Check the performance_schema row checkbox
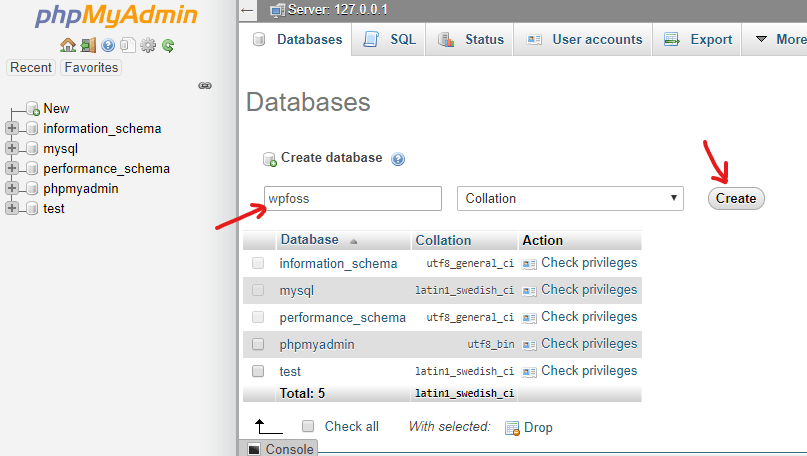 coord(258,317)
